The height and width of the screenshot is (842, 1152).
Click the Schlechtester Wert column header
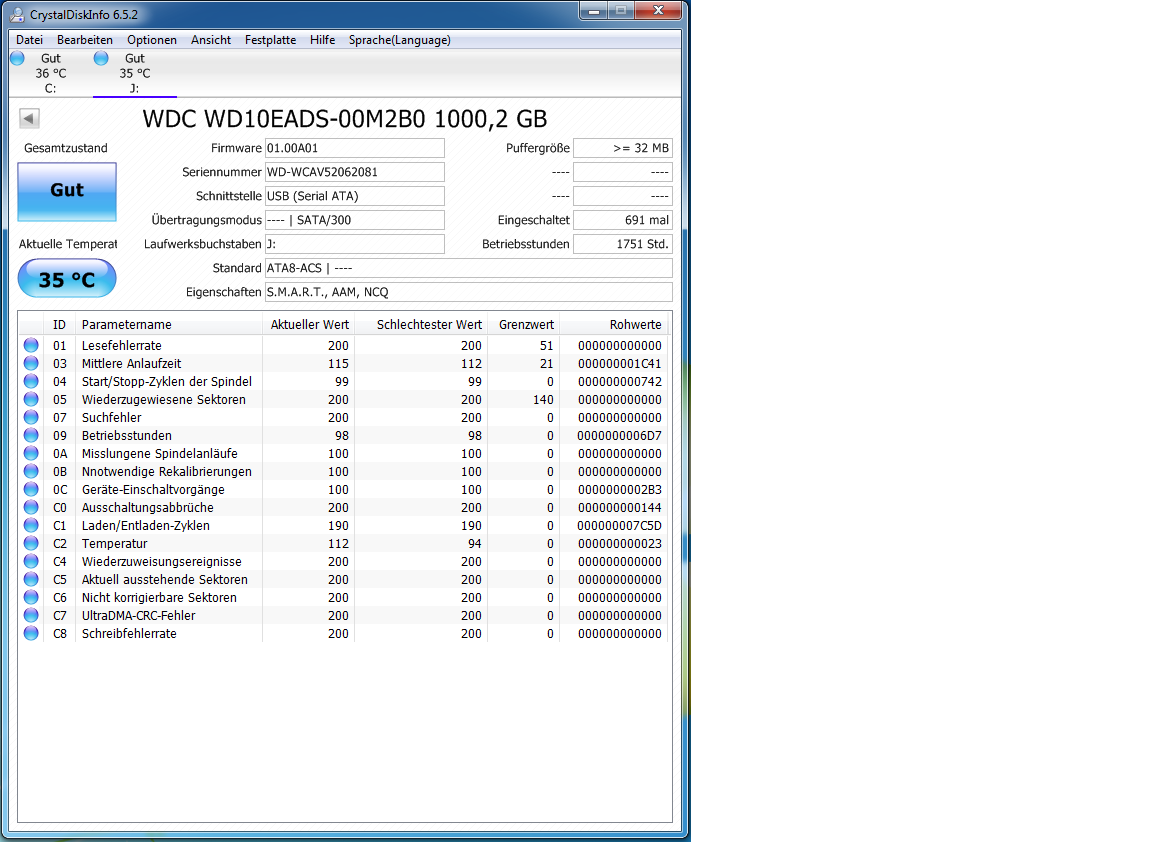pyautogui.click(x=420, y=325)
